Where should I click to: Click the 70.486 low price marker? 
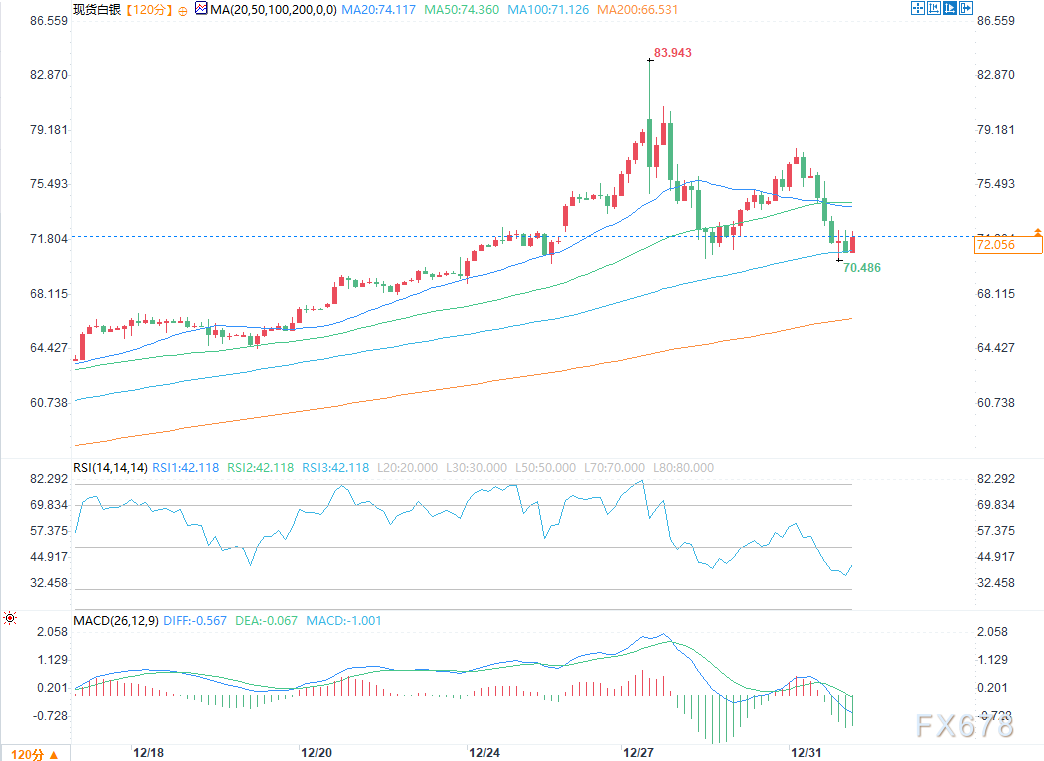tap(862, 268)
